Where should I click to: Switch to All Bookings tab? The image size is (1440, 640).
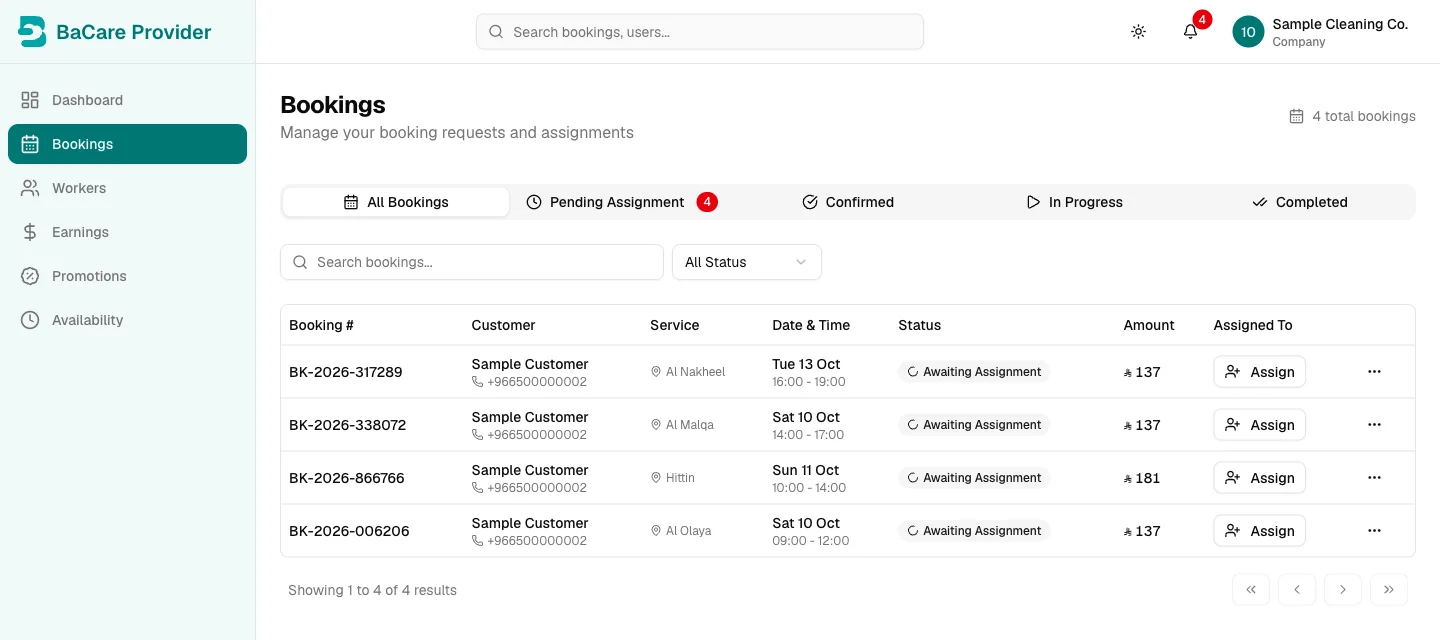(396, 202)
